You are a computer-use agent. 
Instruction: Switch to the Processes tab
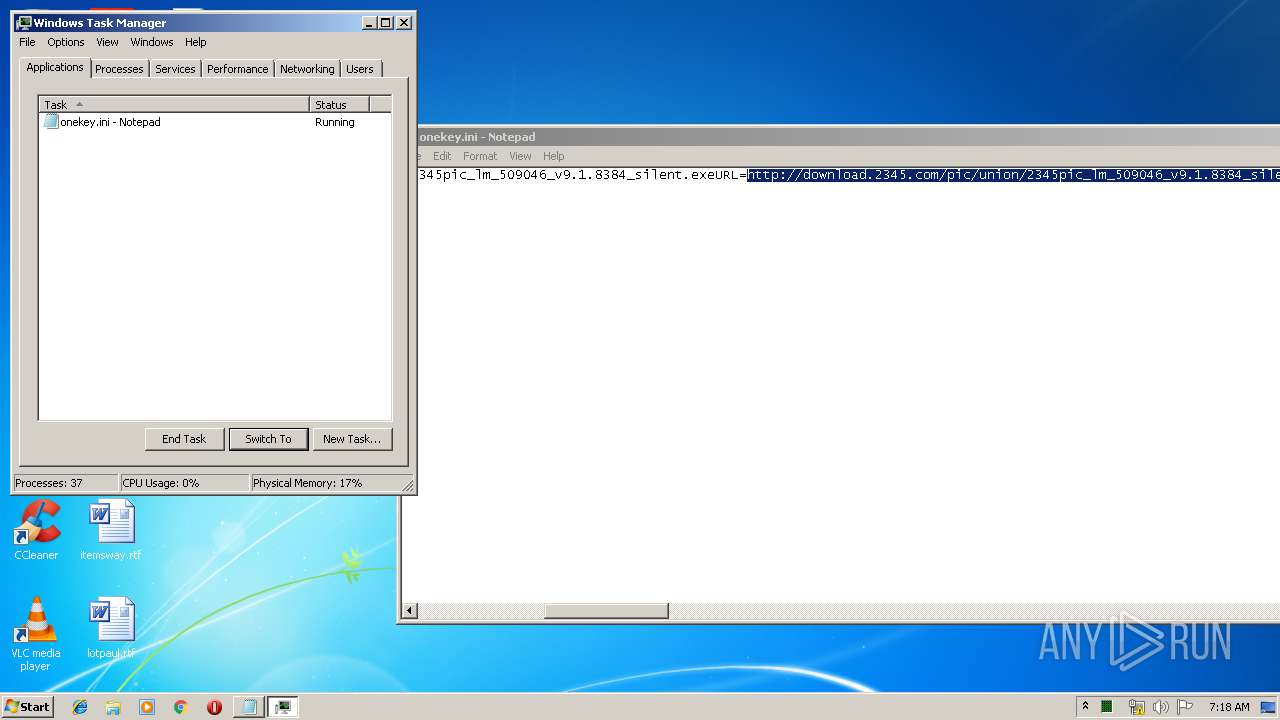coord(119,69)
